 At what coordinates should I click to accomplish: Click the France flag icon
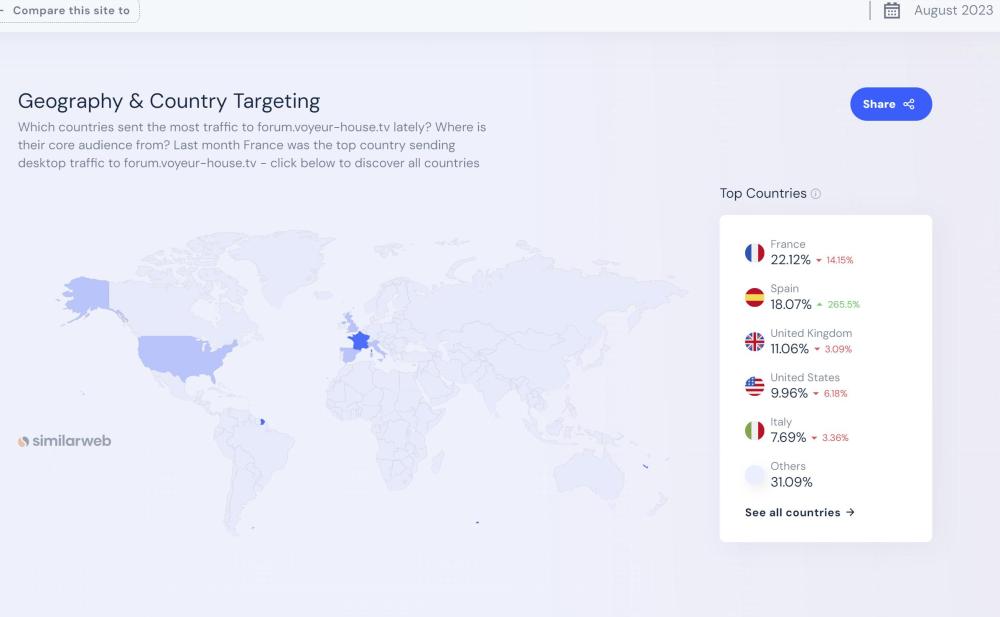(754, 252)
